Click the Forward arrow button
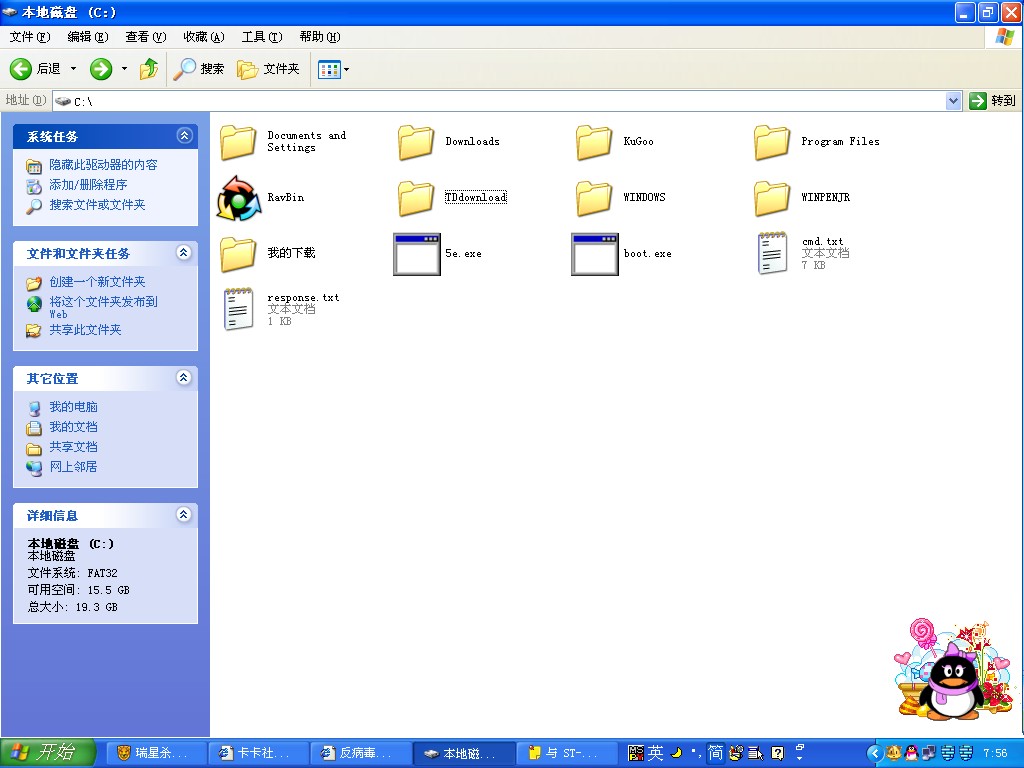The height and width of the screenshot is (768, 1024). pos(101,69)
